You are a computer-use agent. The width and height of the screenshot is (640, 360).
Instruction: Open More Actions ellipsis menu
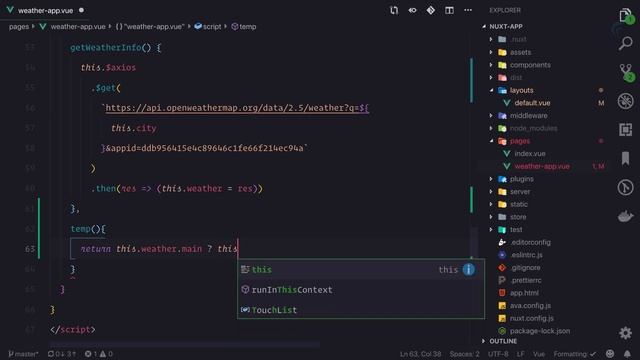pos(468,10)
